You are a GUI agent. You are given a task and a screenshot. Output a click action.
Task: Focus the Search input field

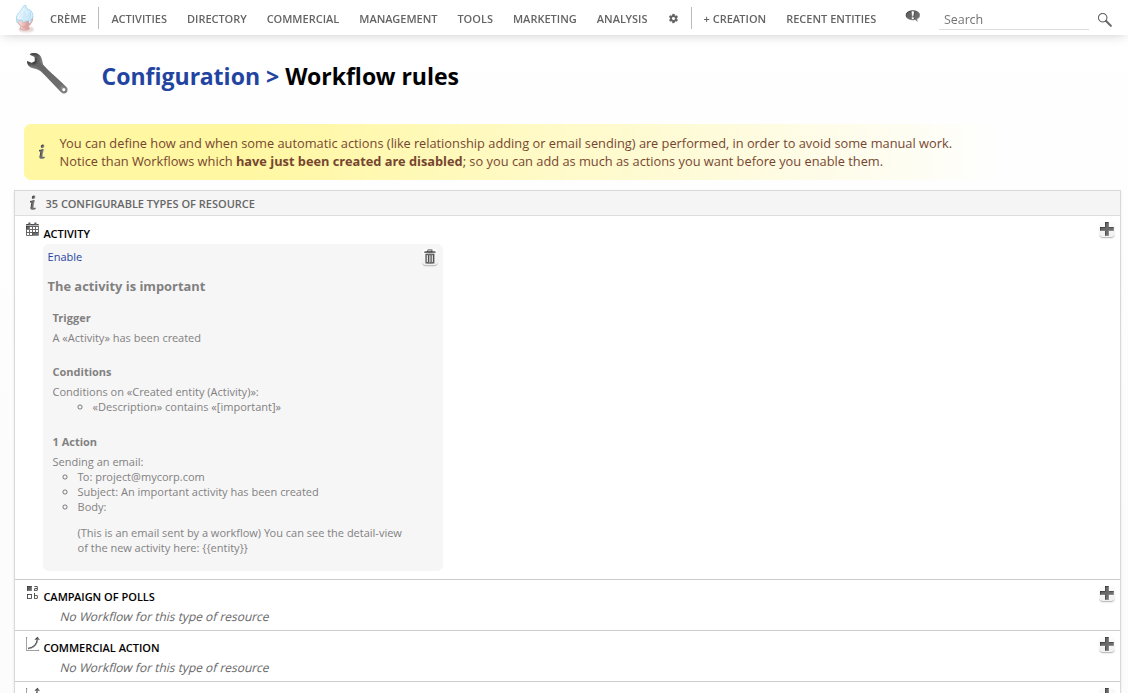point(1014,19)
